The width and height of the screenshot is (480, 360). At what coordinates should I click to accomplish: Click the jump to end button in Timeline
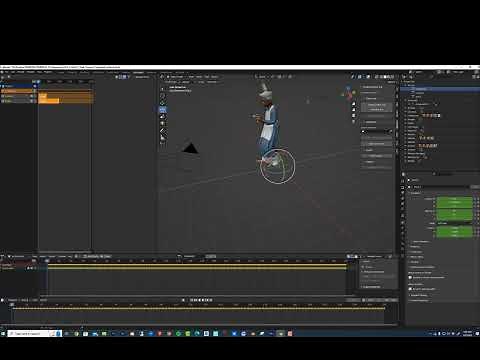[x=211, y=300]
